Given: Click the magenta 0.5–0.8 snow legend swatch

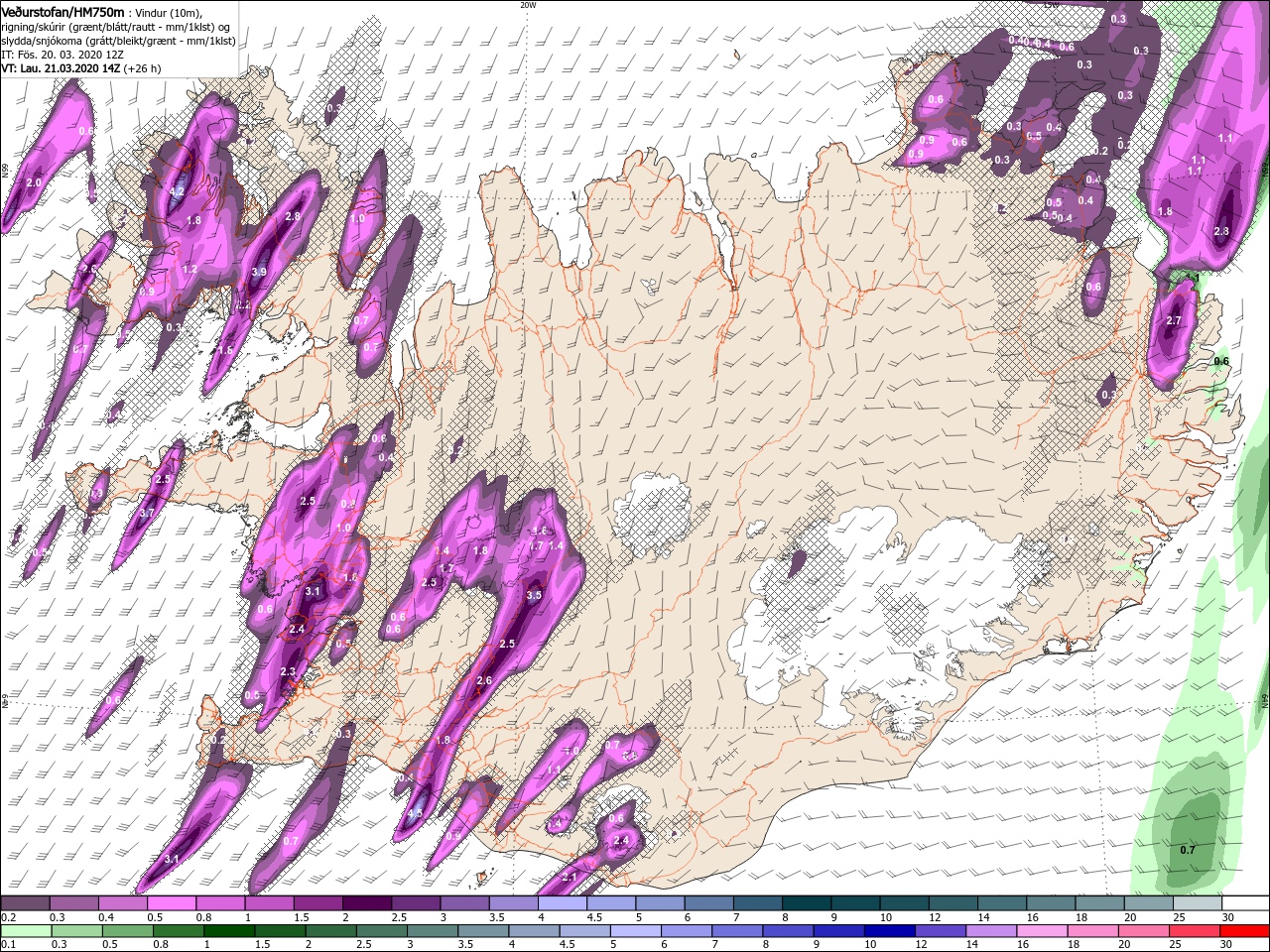Looking at the screenshot, I should (x=172, y=903).
